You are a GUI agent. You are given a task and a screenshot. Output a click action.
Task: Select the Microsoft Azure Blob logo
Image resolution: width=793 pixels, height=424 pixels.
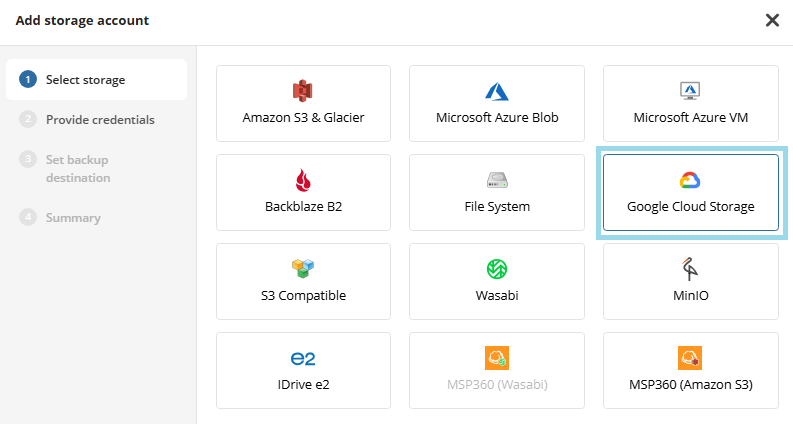497,91
